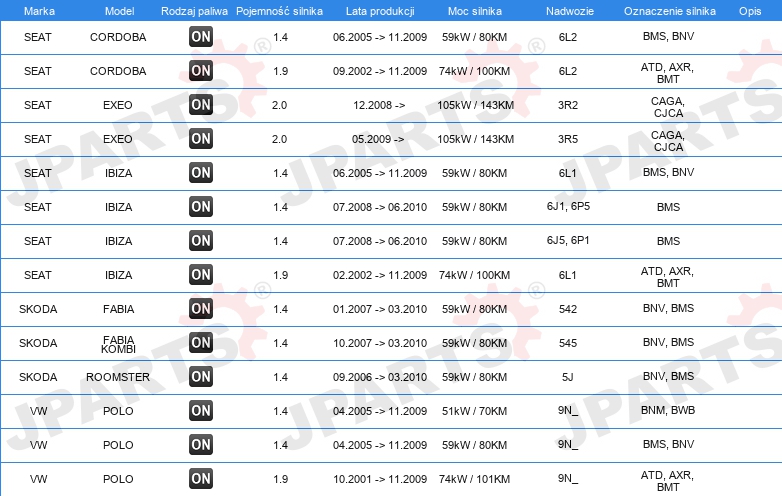Click the SKODA cell in the Roomster row

click(x=38, y=377)
